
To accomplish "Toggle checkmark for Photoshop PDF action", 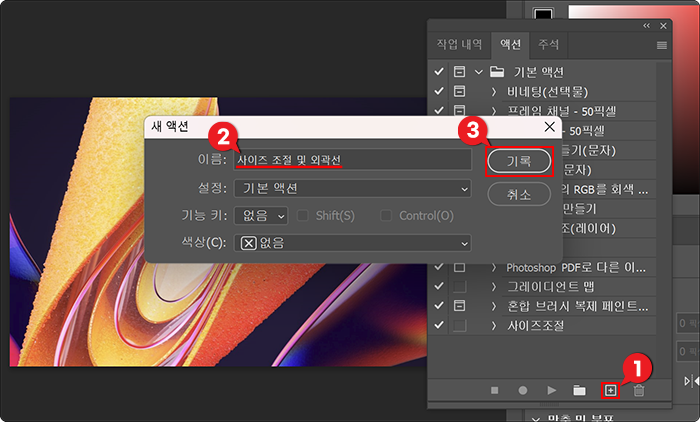I will [439, 267].
